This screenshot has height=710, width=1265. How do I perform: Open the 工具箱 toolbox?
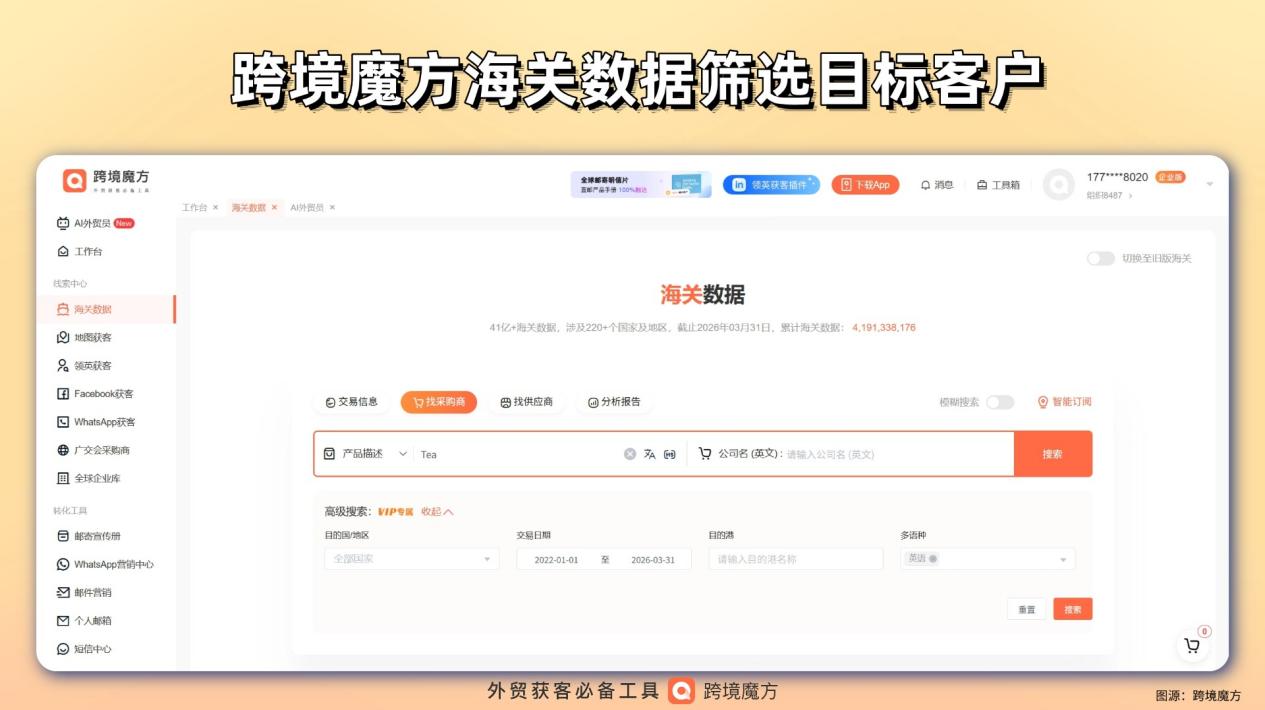pyautogui.click(x=1000, y=184)
